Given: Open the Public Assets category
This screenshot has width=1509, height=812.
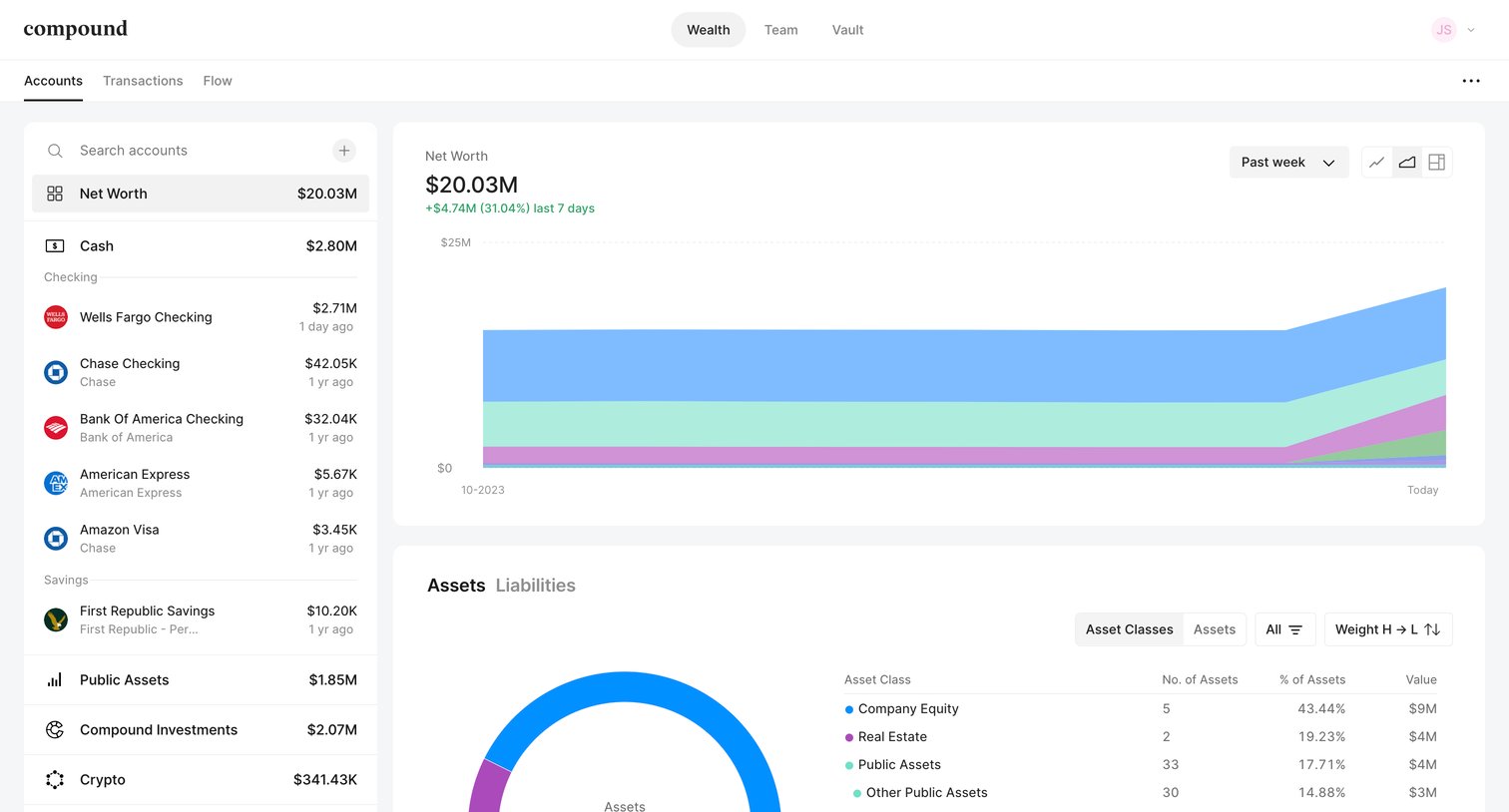Looking at the screenshot, I should pyautogui.click(x=201, y=680).
